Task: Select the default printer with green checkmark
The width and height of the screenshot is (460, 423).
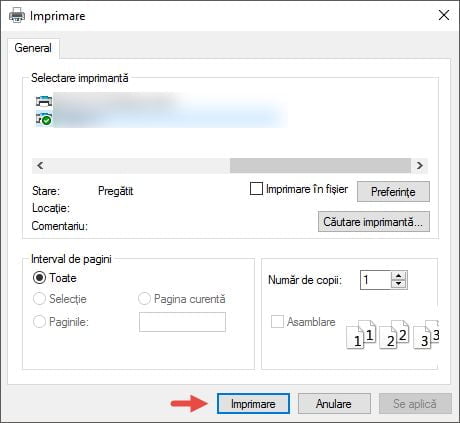Action: [x=44, y=119]
